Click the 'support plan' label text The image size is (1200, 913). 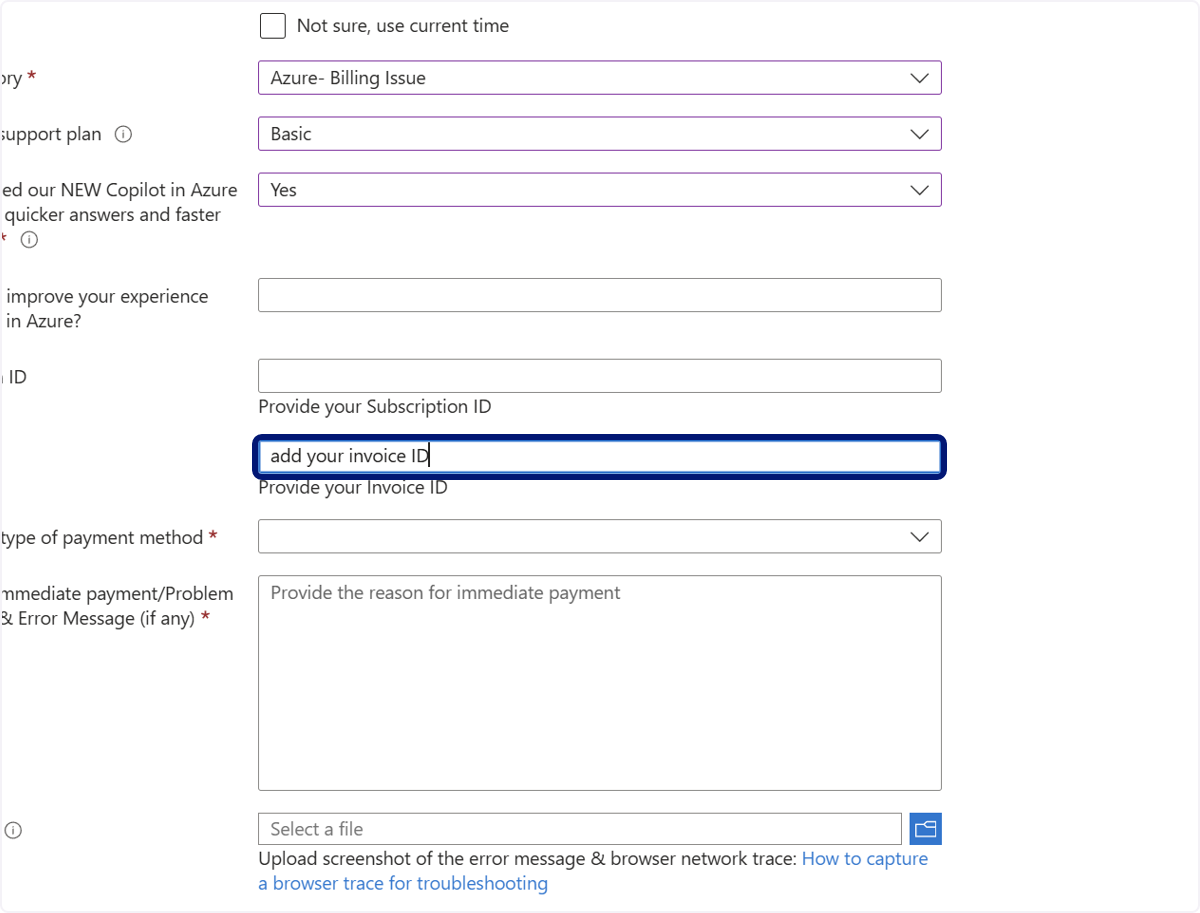click(50, 134)
